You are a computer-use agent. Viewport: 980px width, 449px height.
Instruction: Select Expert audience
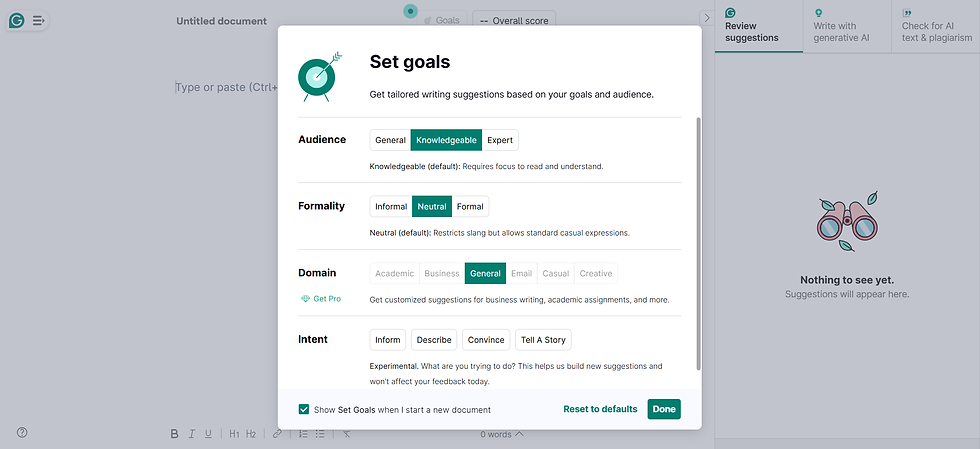pyautogui.click(x=500, y=140)
